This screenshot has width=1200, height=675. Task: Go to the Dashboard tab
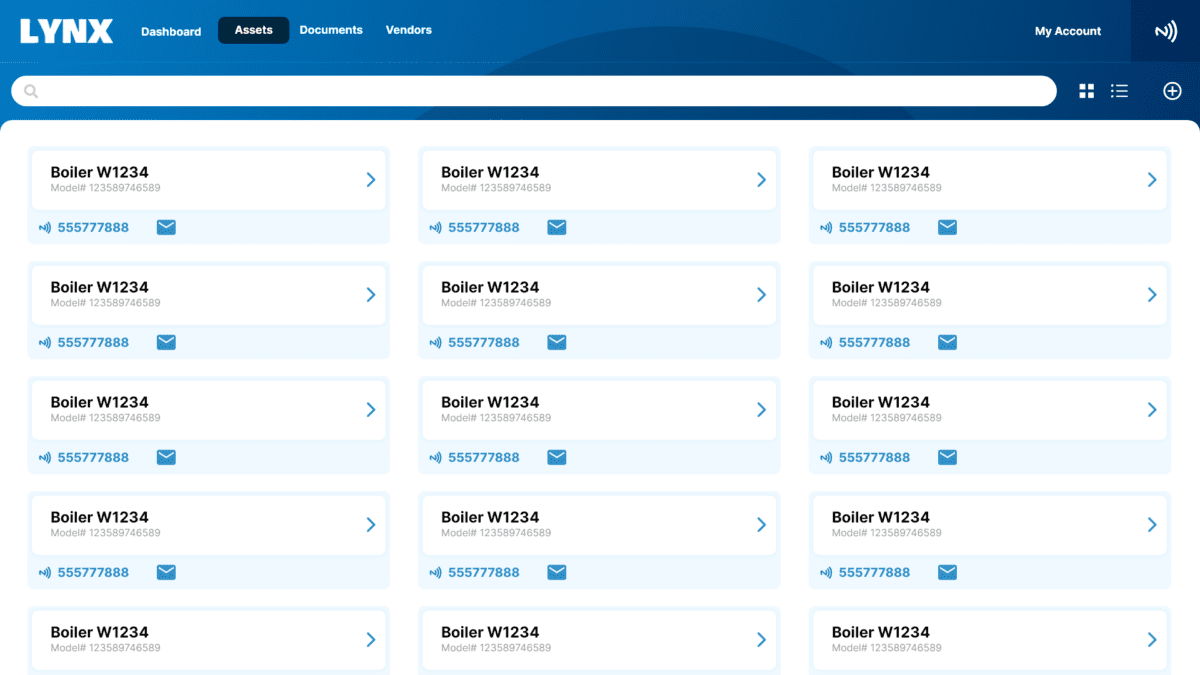pyautogui.click(x=171, y=31)
